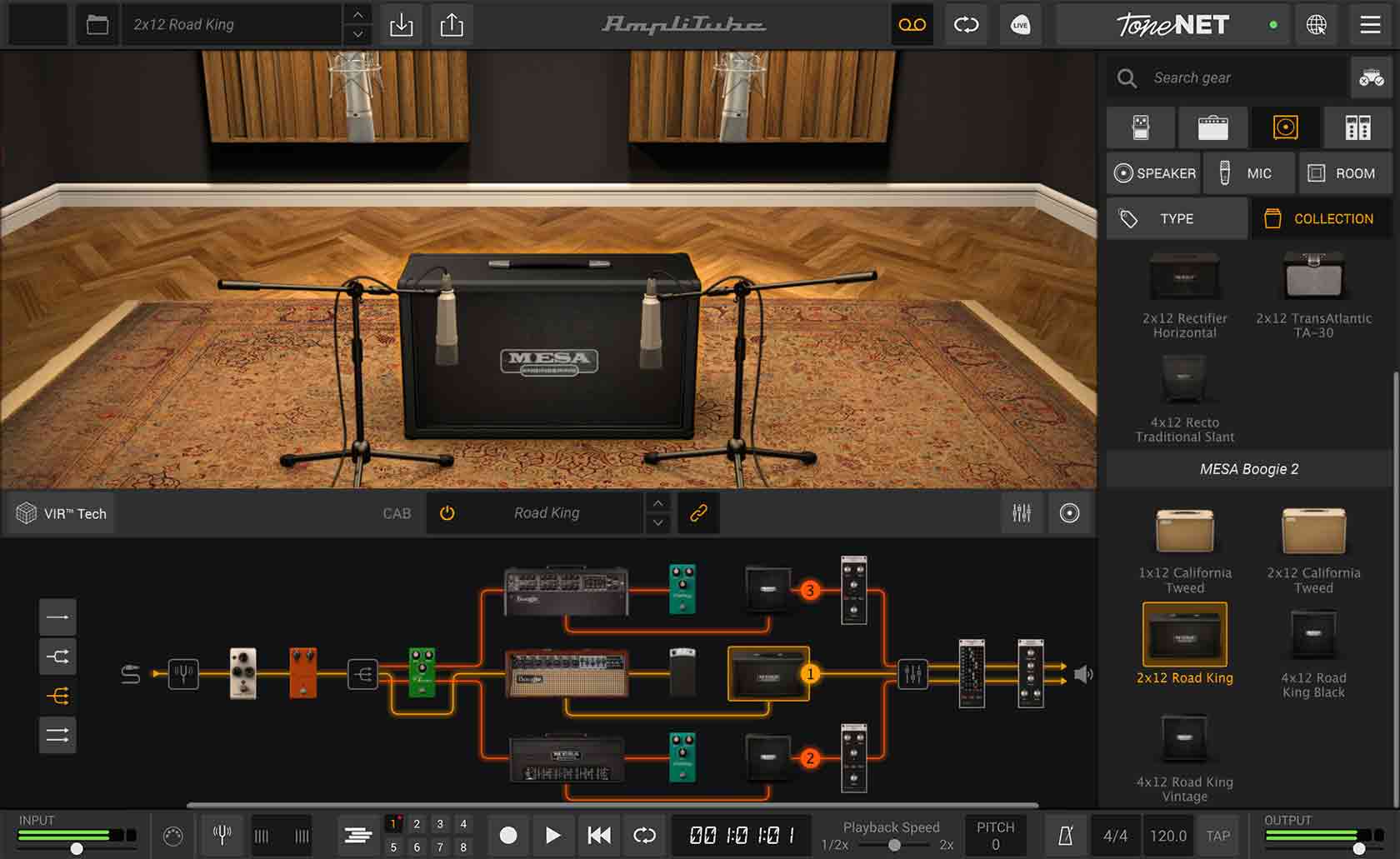Toggle the cab link chain icon
The height and width of the screenshot is (859, 1400).
(698, 513)
